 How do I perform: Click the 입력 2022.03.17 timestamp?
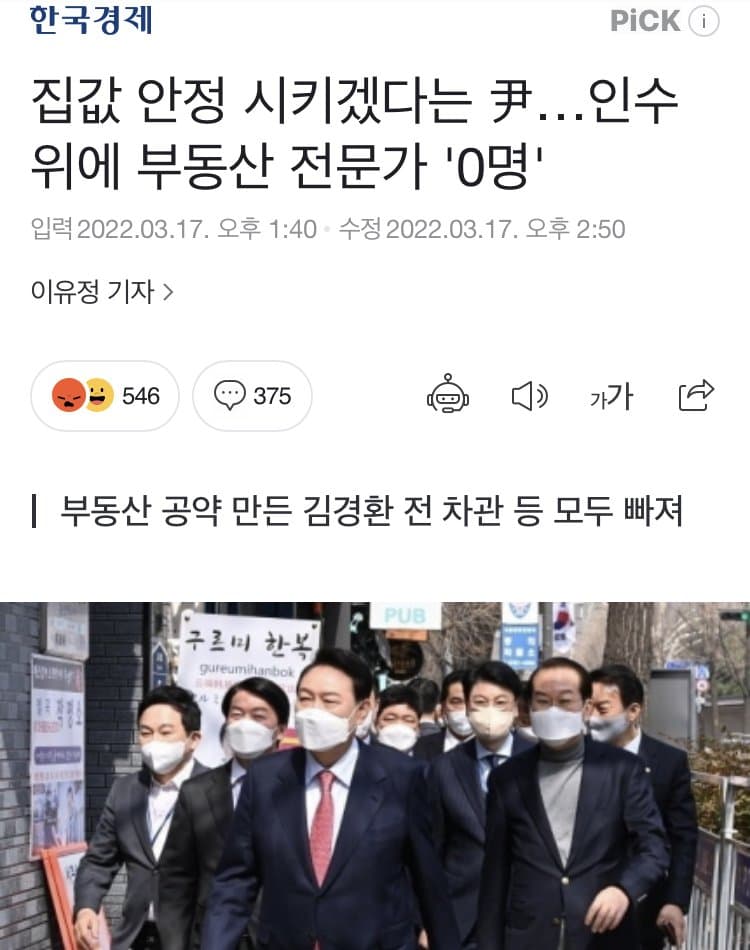(174, 229)
